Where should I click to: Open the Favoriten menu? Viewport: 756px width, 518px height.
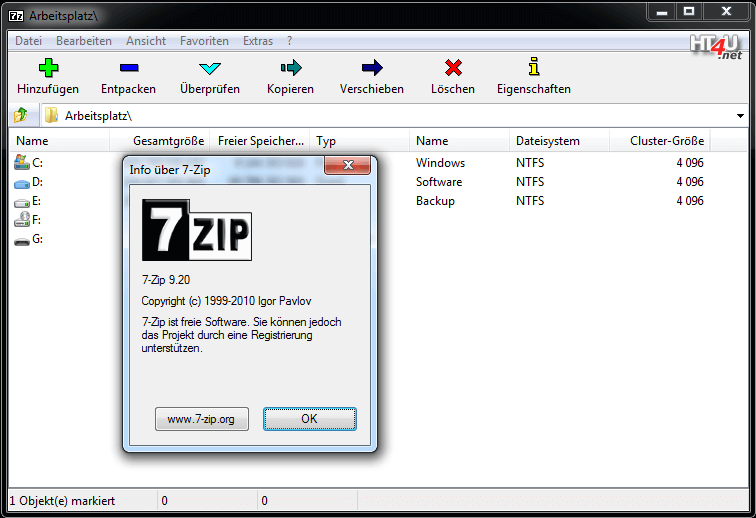(204, 41)
